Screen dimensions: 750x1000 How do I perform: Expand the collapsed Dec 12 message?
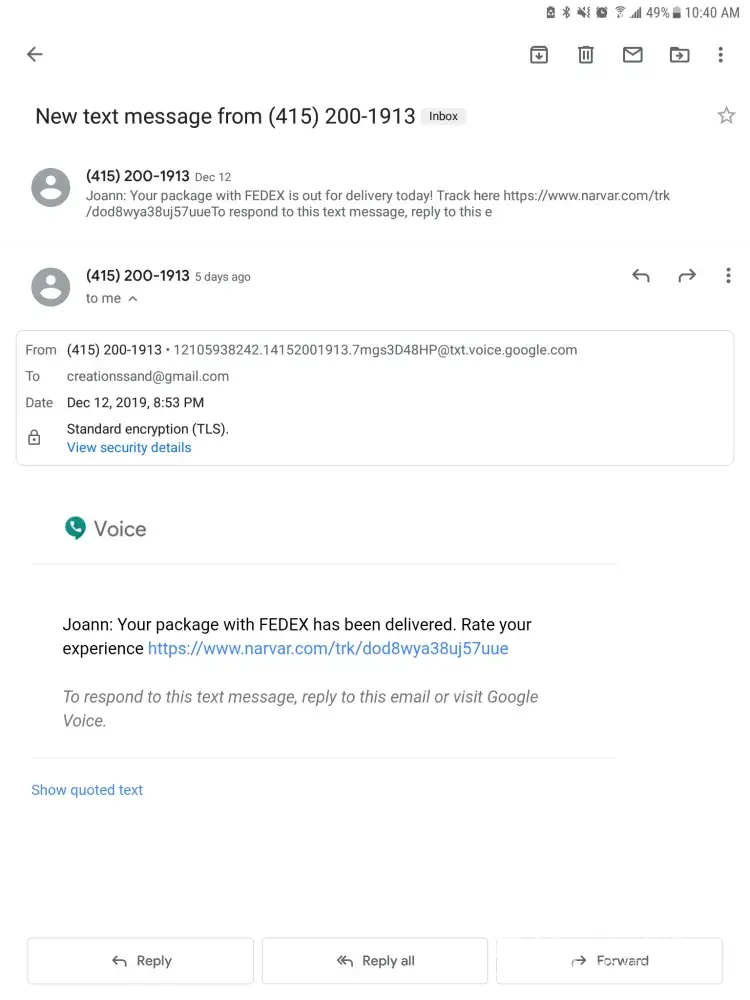click(380, 194)
